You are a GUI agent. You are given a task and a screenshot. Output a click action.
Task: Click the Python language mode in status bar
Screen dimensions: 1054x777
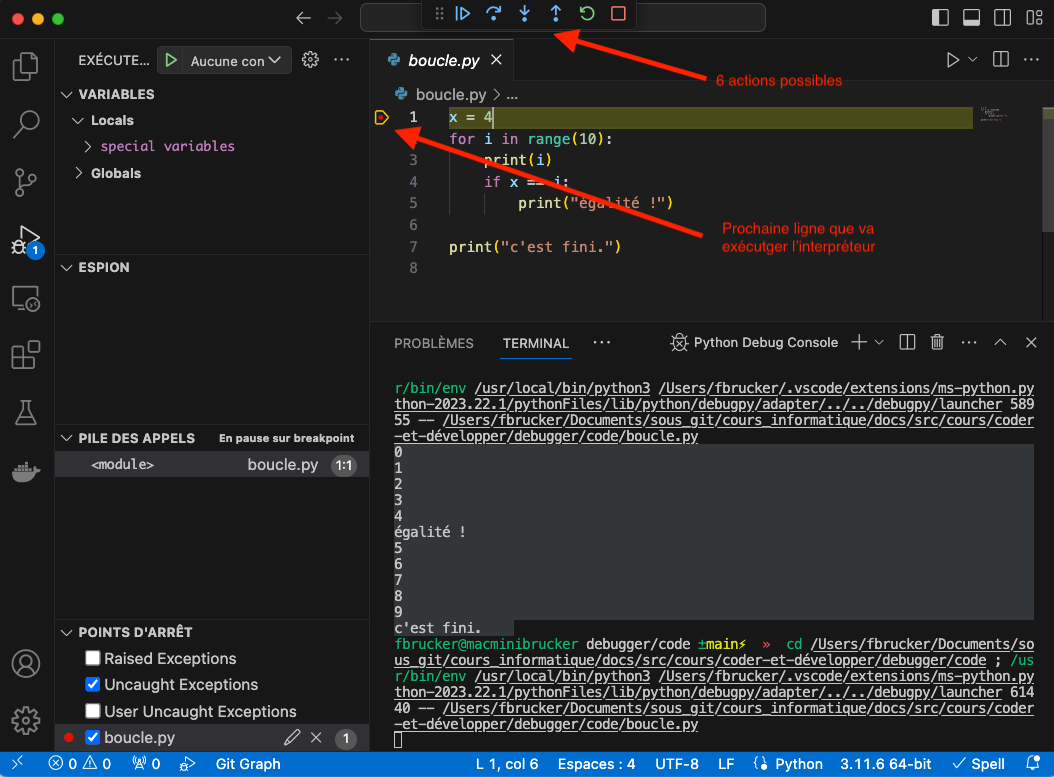pos(798,764)
